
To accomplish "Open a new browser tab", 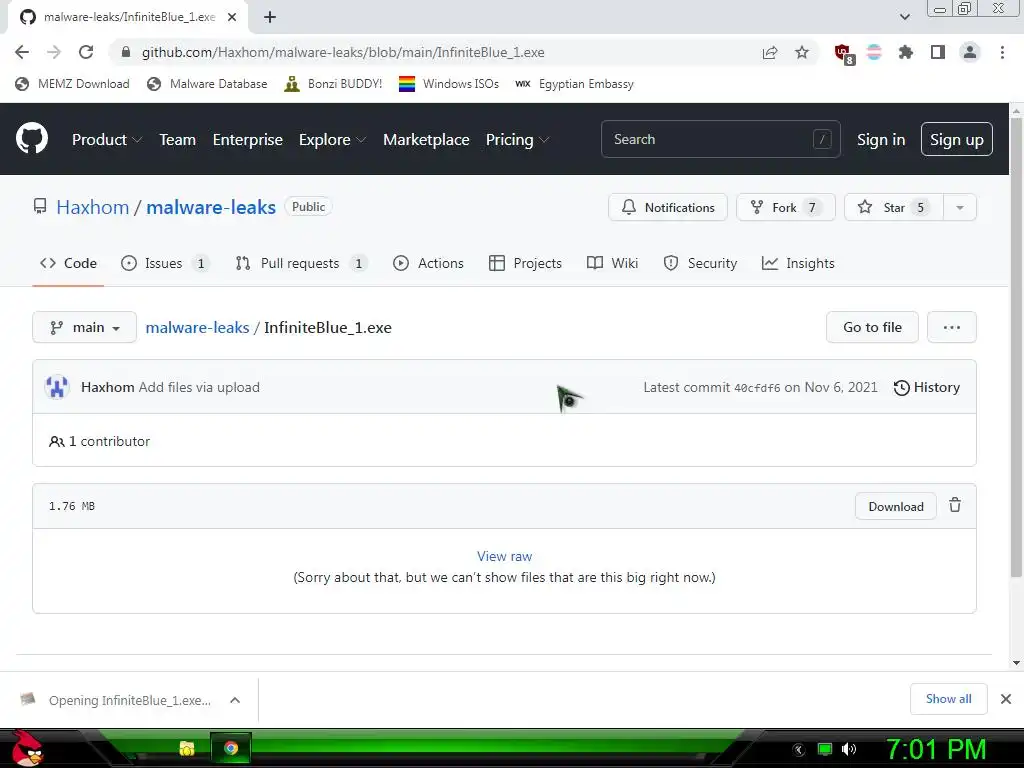I will click(x=270, y=17).
